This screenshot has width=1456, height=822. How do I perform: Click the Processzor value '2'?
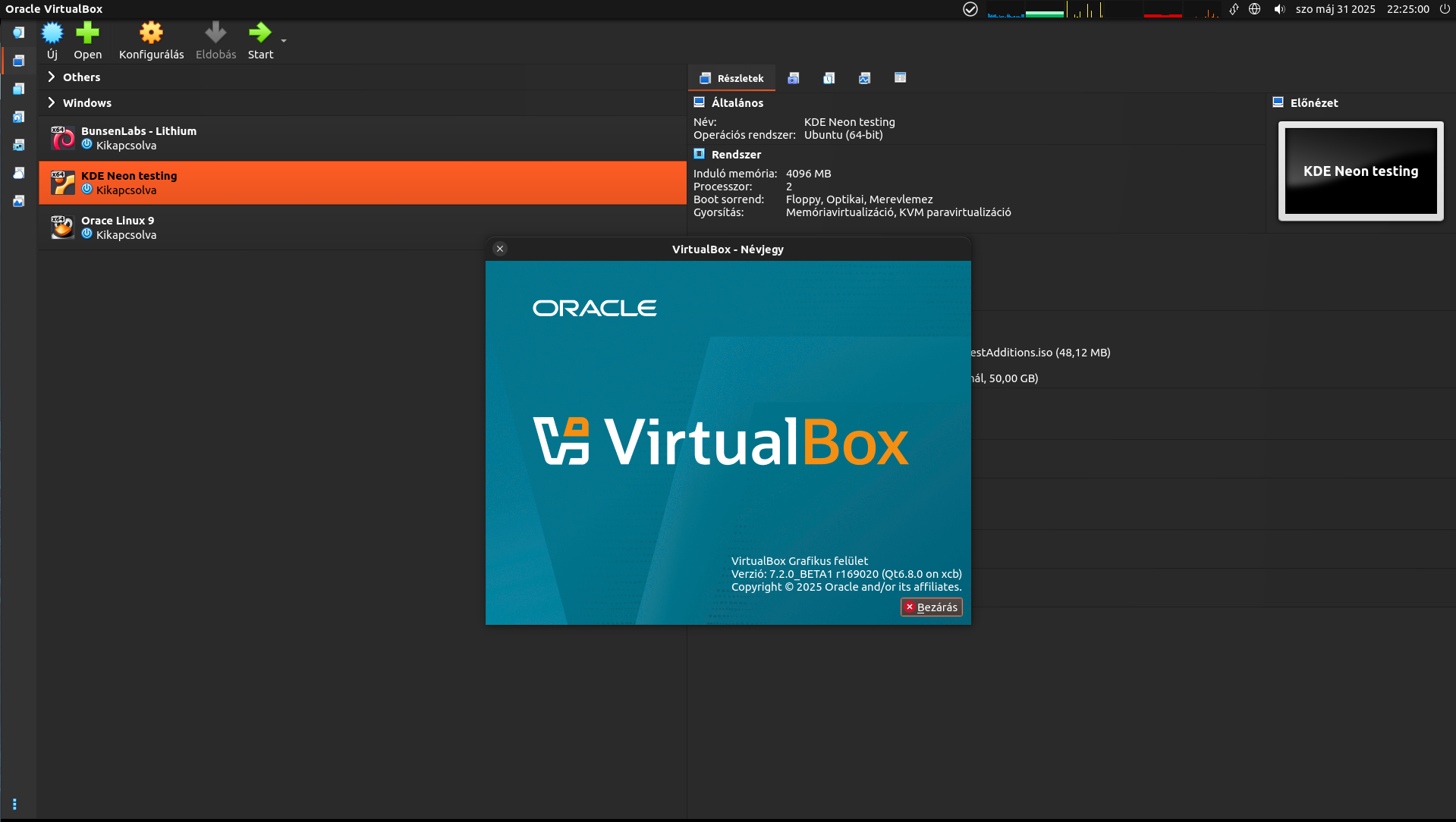click(789, 187)
